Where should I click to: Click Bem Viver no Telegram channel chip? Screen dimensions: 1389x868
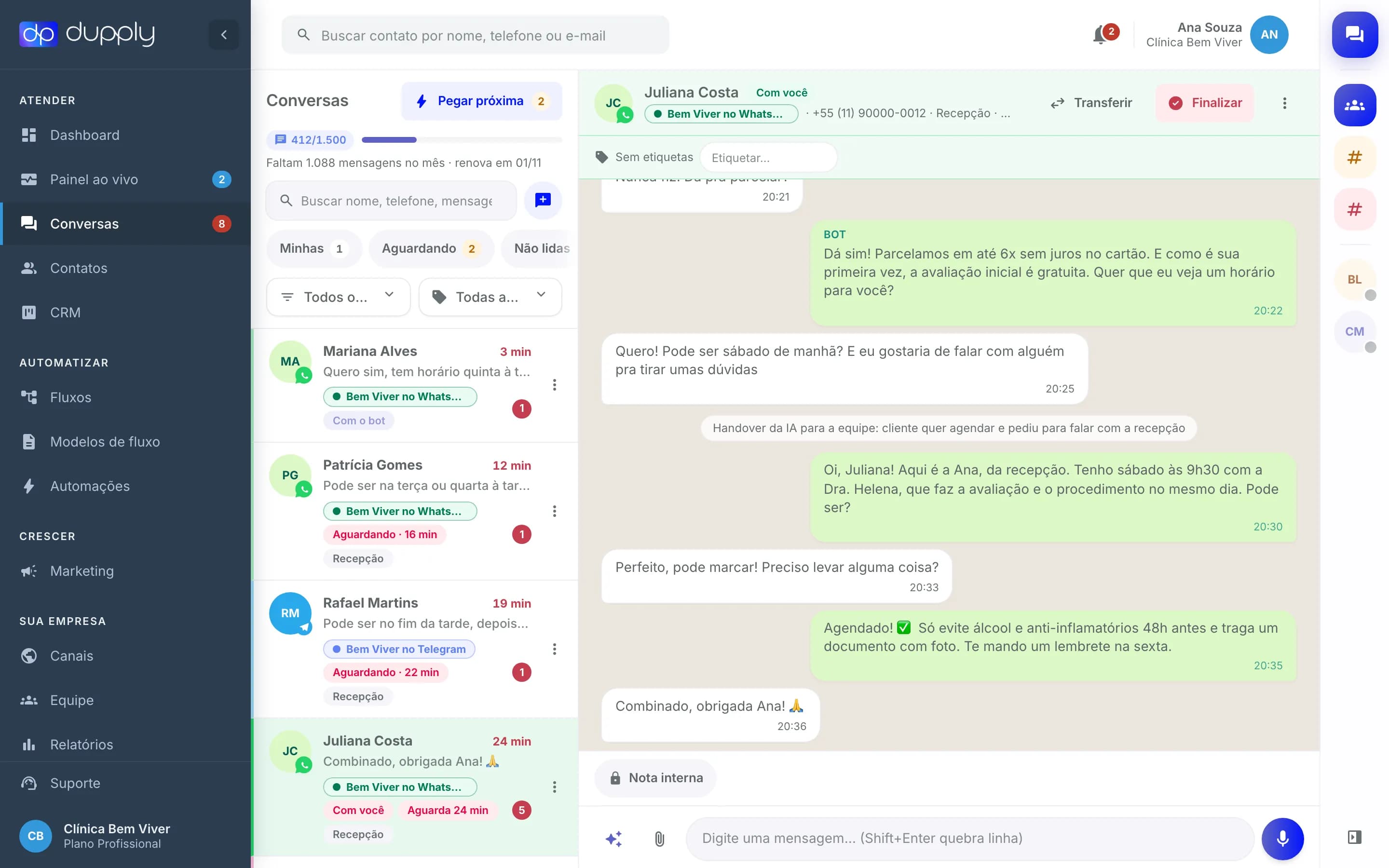click(399, 649)
